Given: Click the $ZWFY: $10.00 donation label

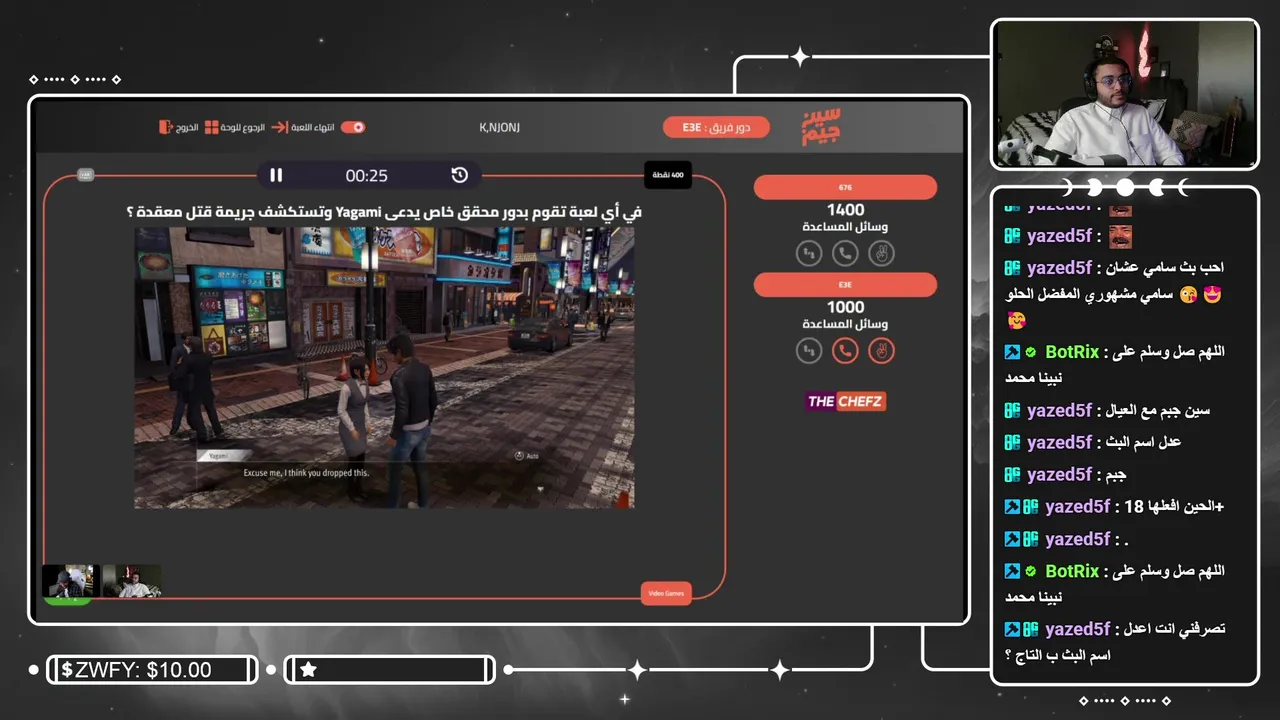Looking at the screenshot, I should point(137,670).
